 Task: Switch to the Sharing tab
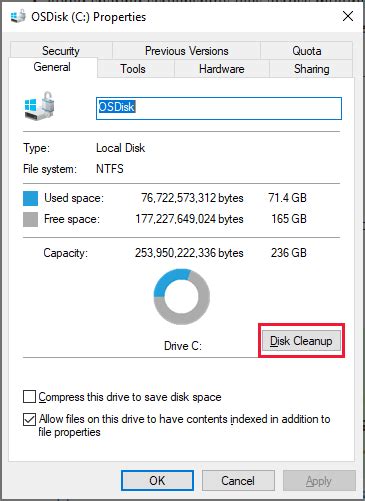point(311,69)
